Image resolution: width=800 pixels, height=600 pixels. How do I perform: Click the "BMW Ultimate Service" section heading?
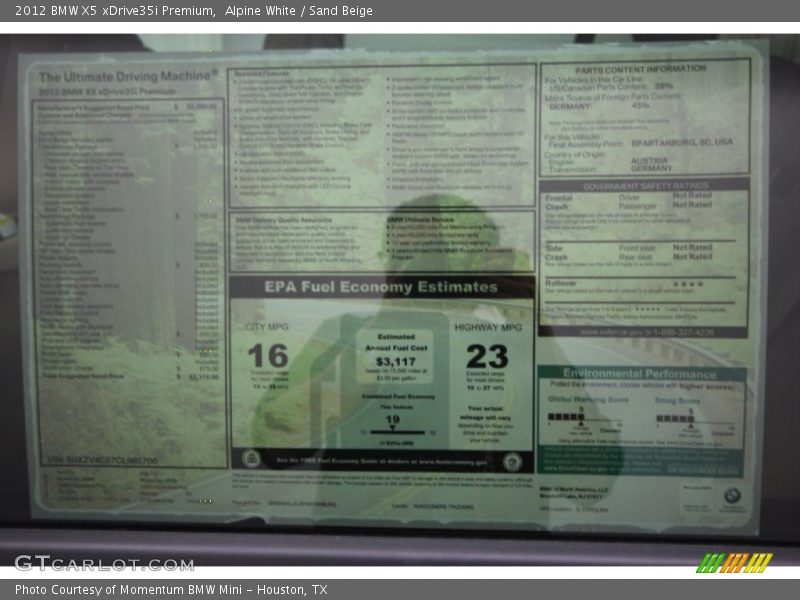[x=420, y=219]
